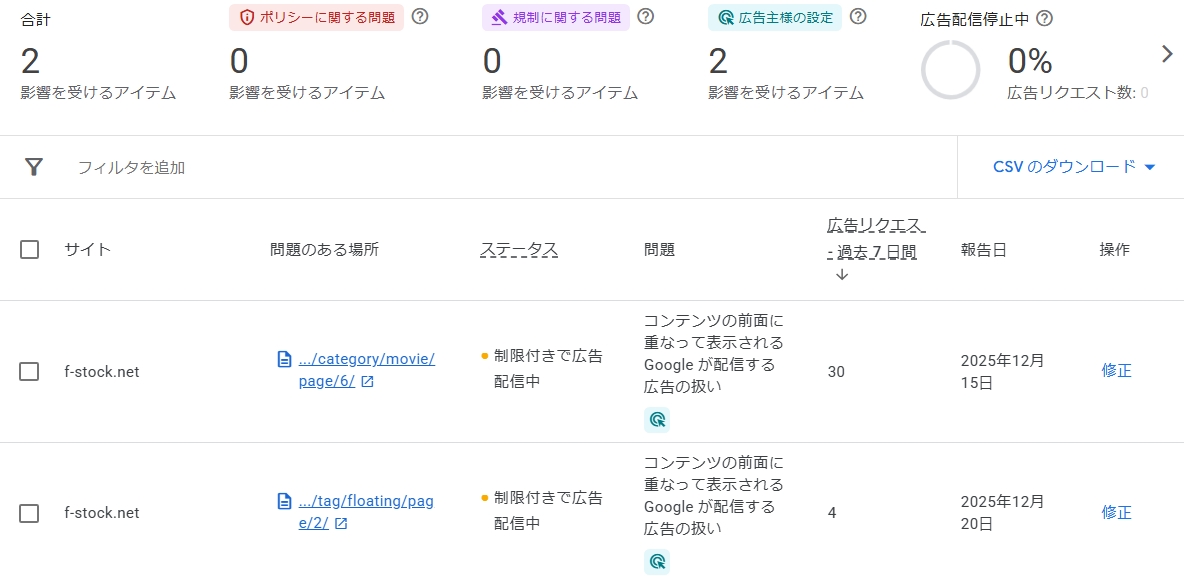This screenshot has height=576, width=1184.
Task: Click help icon beside 広告配信停止中
Action: (1044, 19)
